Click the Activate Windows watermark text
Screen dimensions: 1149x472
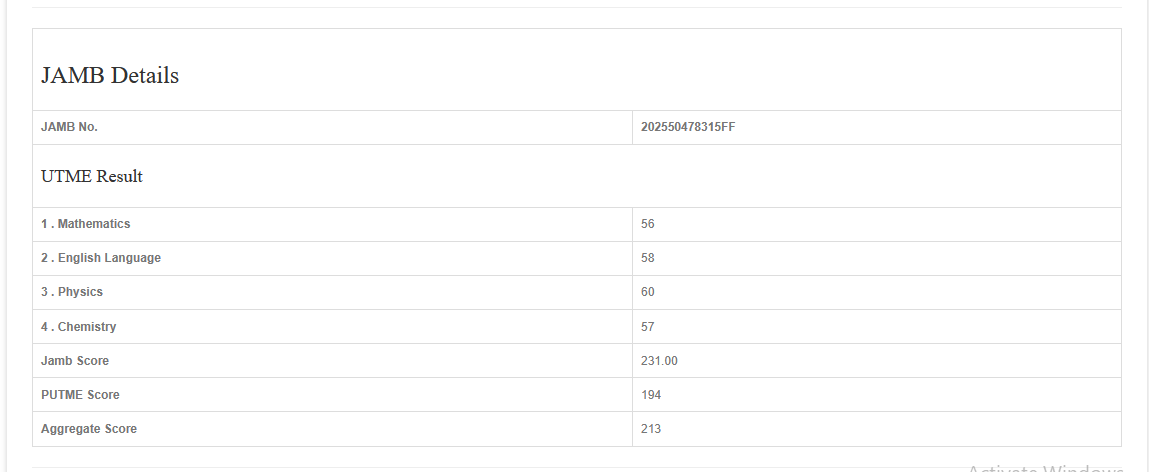coord(1045,467)
